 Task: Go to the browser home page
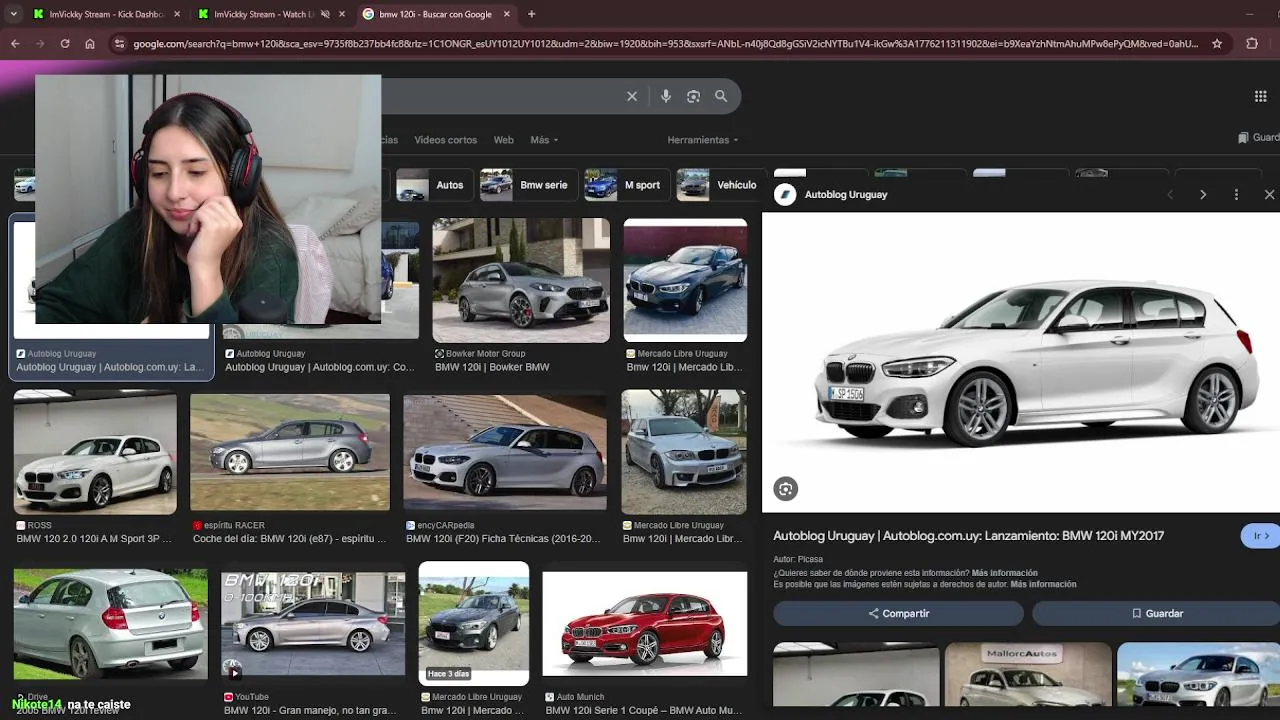point(90,44)
